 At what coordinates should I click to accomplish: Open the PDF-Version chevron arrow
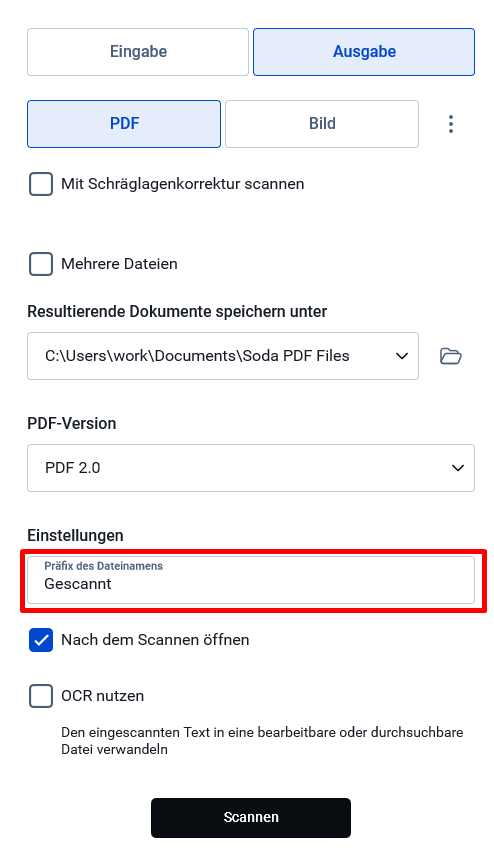[458, 468]
